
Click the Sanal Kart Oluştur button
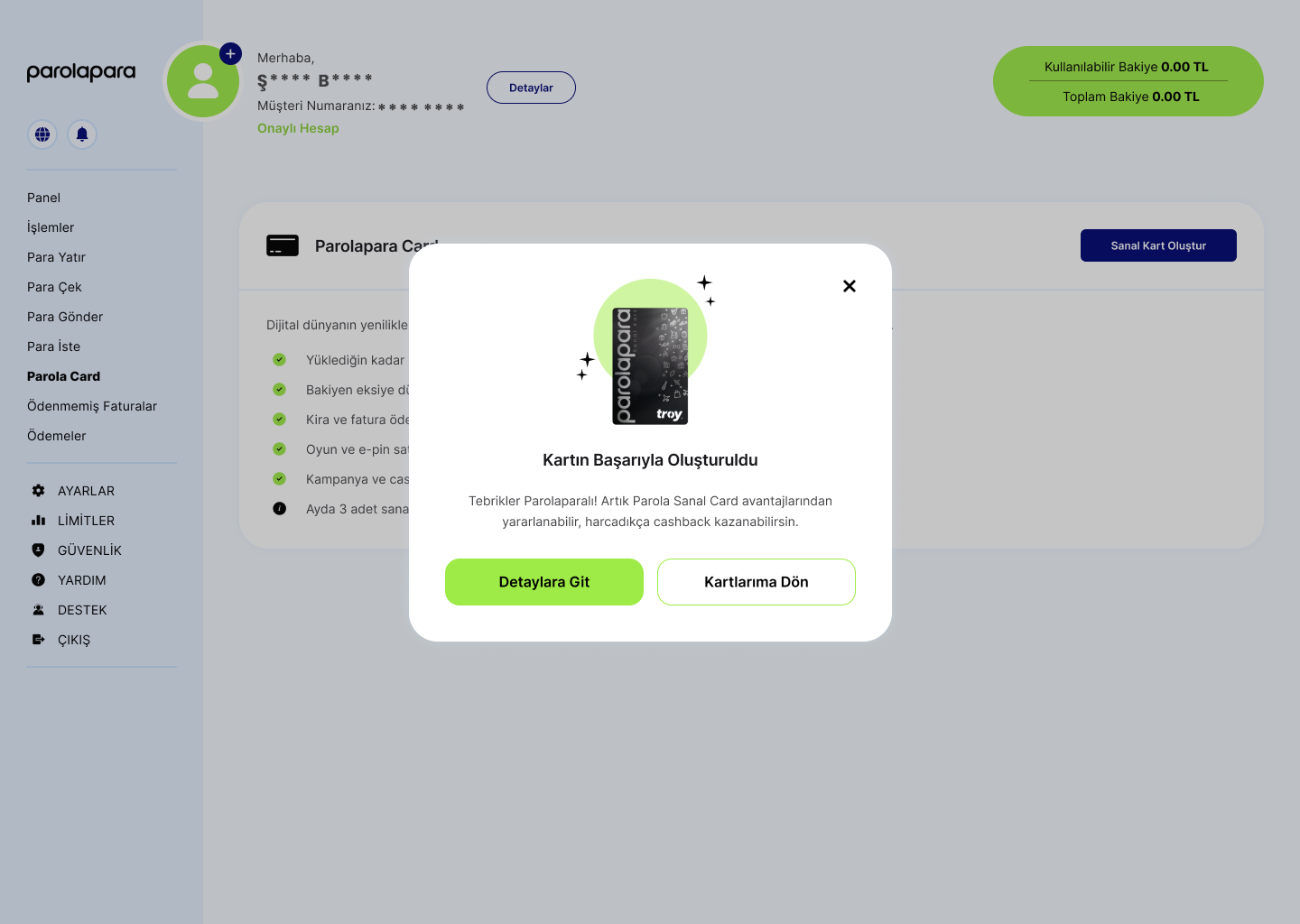coord(1158,245)
